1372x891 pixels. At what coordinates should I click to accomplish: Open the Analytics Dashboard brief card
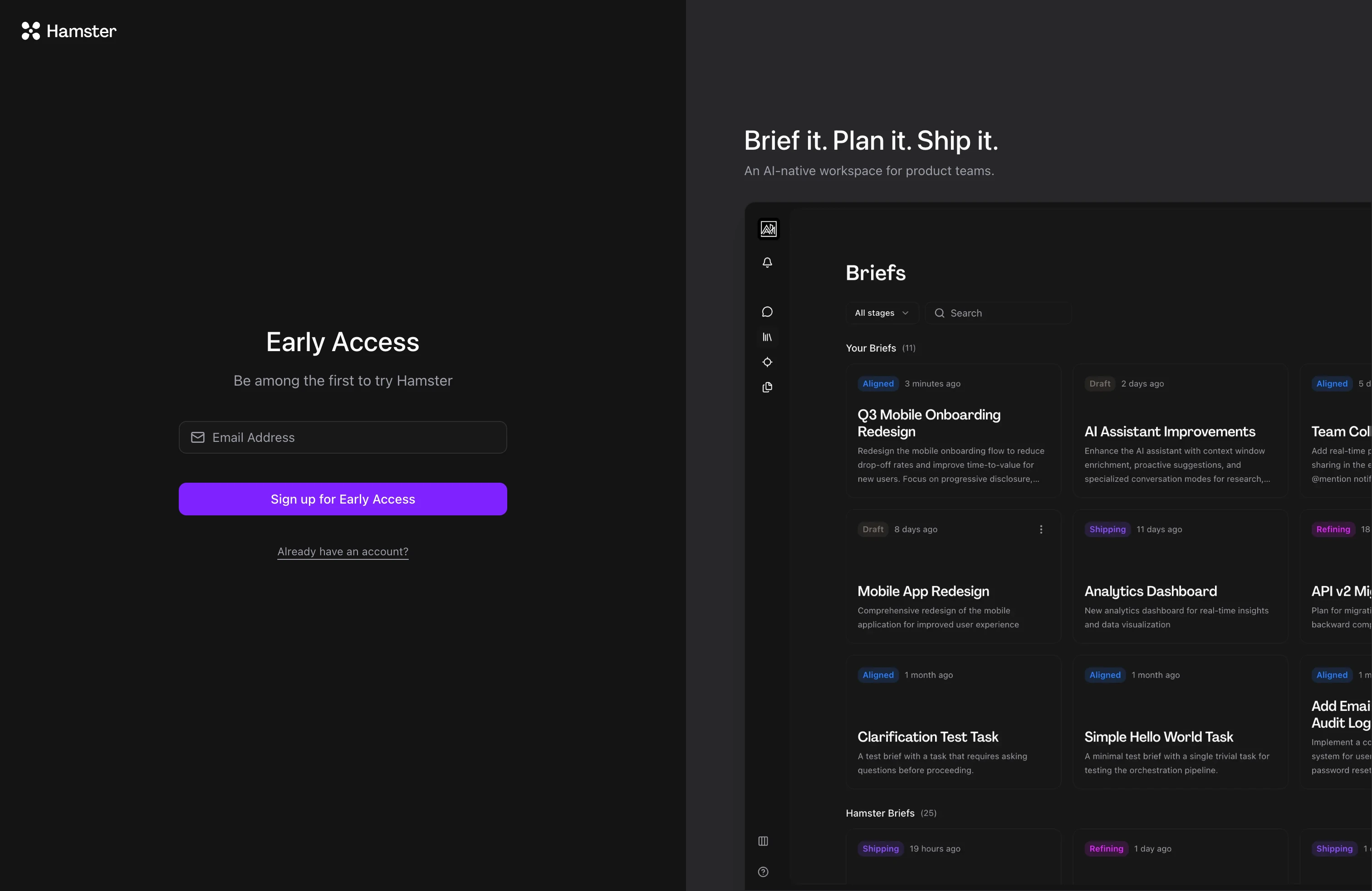click(1150, 591)
